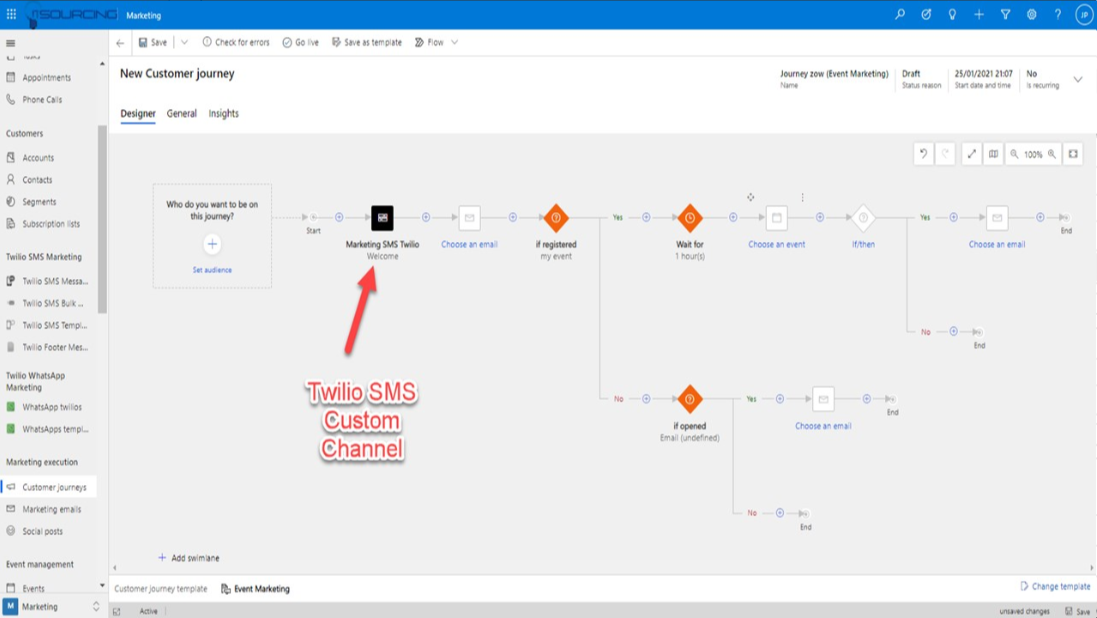1097x618 pixels.
Task: Select the Marketing SMS Twilio tile
Action: point(382,218)
